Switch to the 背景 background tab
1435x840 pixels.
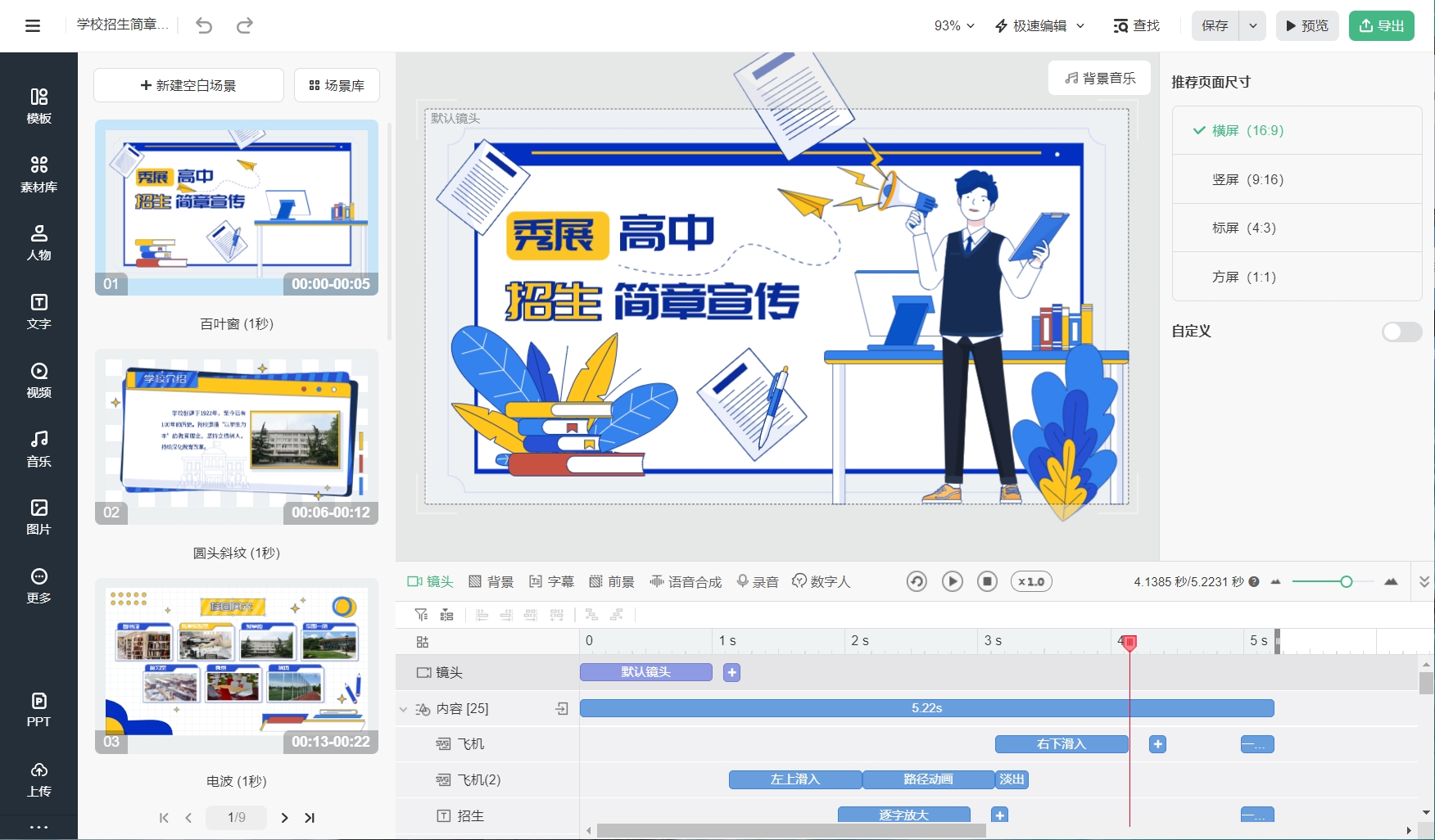(x=491, y=581)
